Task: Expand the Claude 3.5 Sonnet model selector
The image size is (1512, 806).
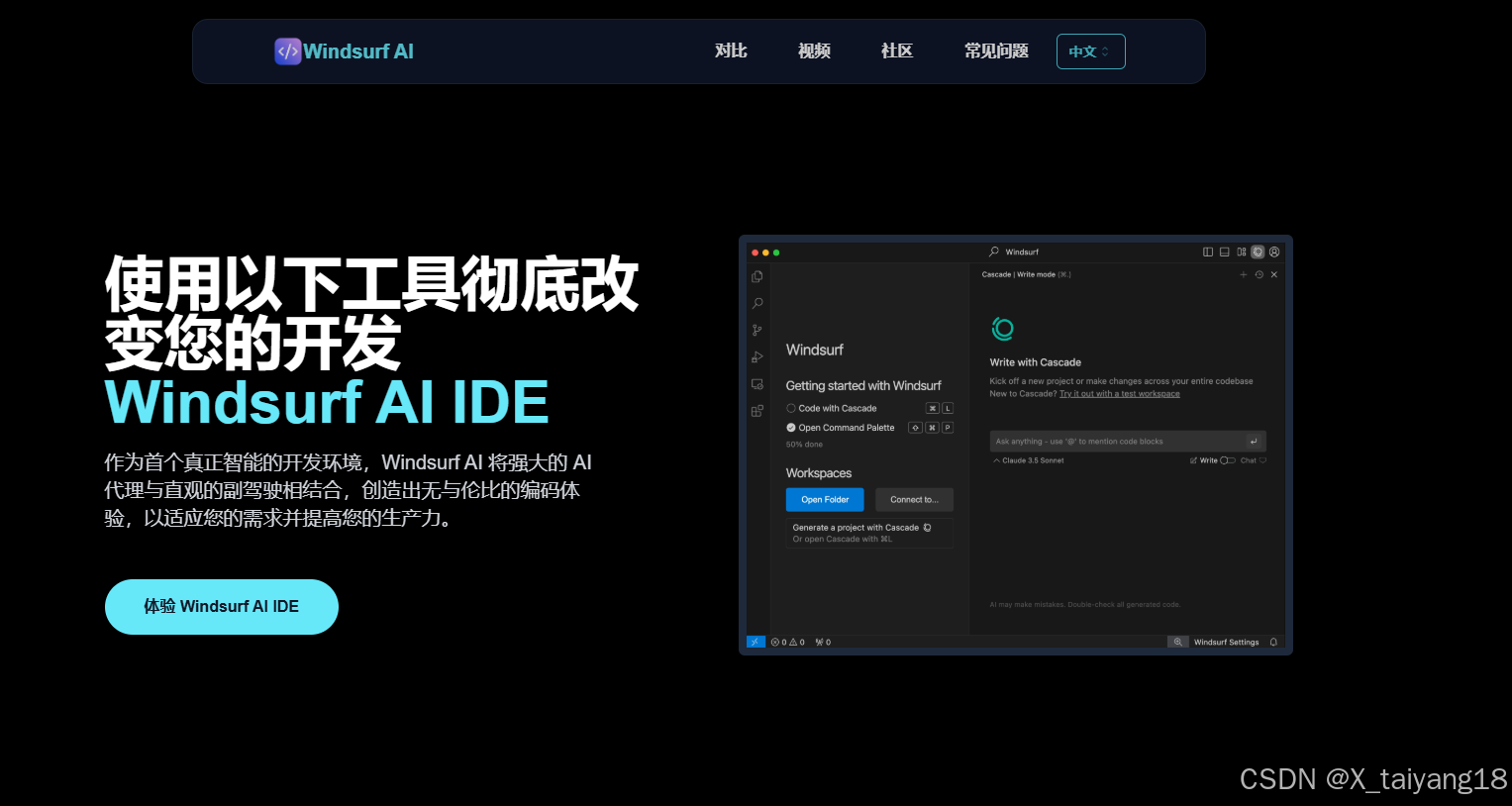Action: (1029, 460)
